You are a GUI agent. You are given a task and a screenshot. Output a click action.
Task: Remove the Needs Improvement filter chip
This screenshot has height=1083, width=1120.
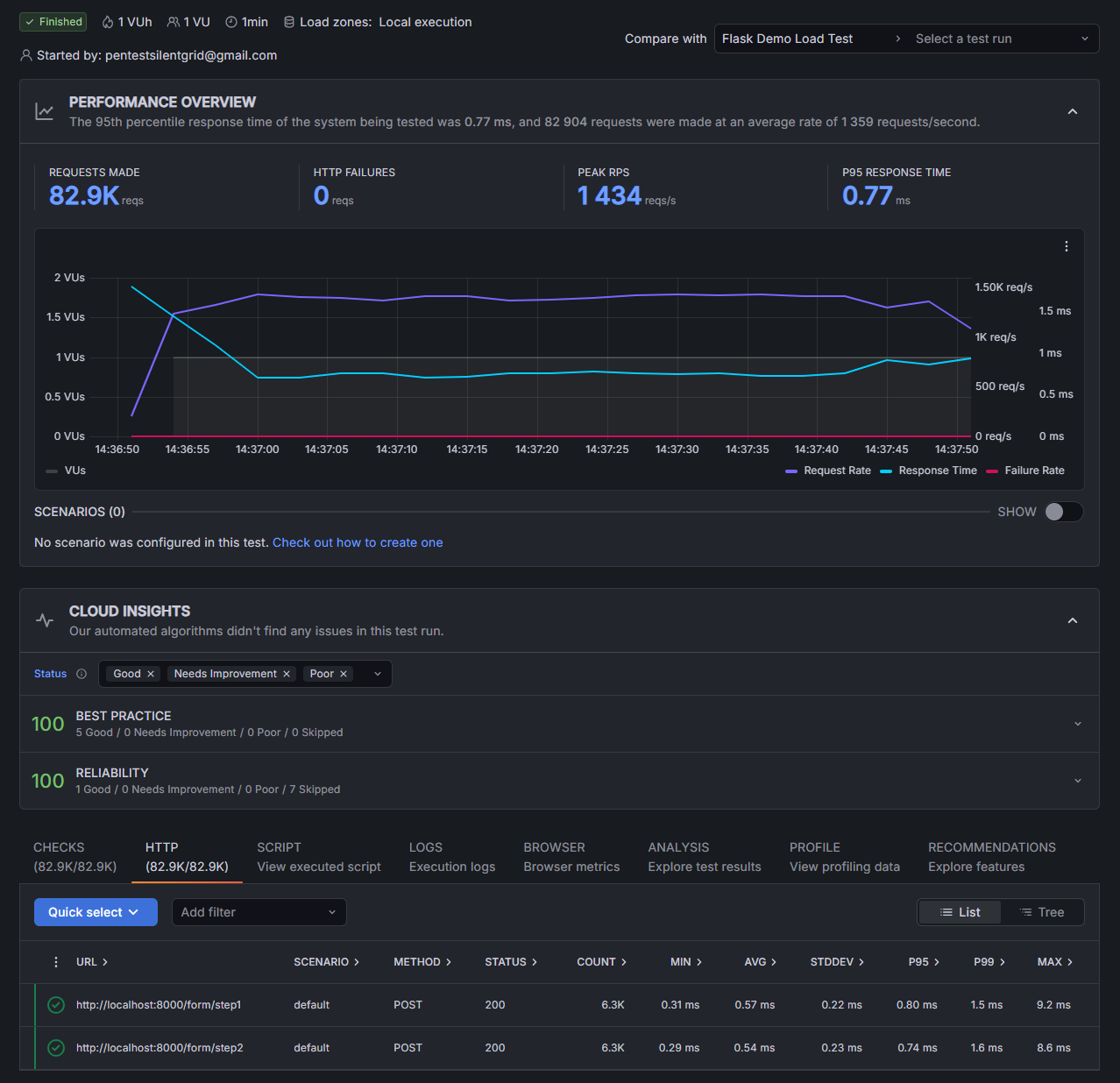point(287,674)
